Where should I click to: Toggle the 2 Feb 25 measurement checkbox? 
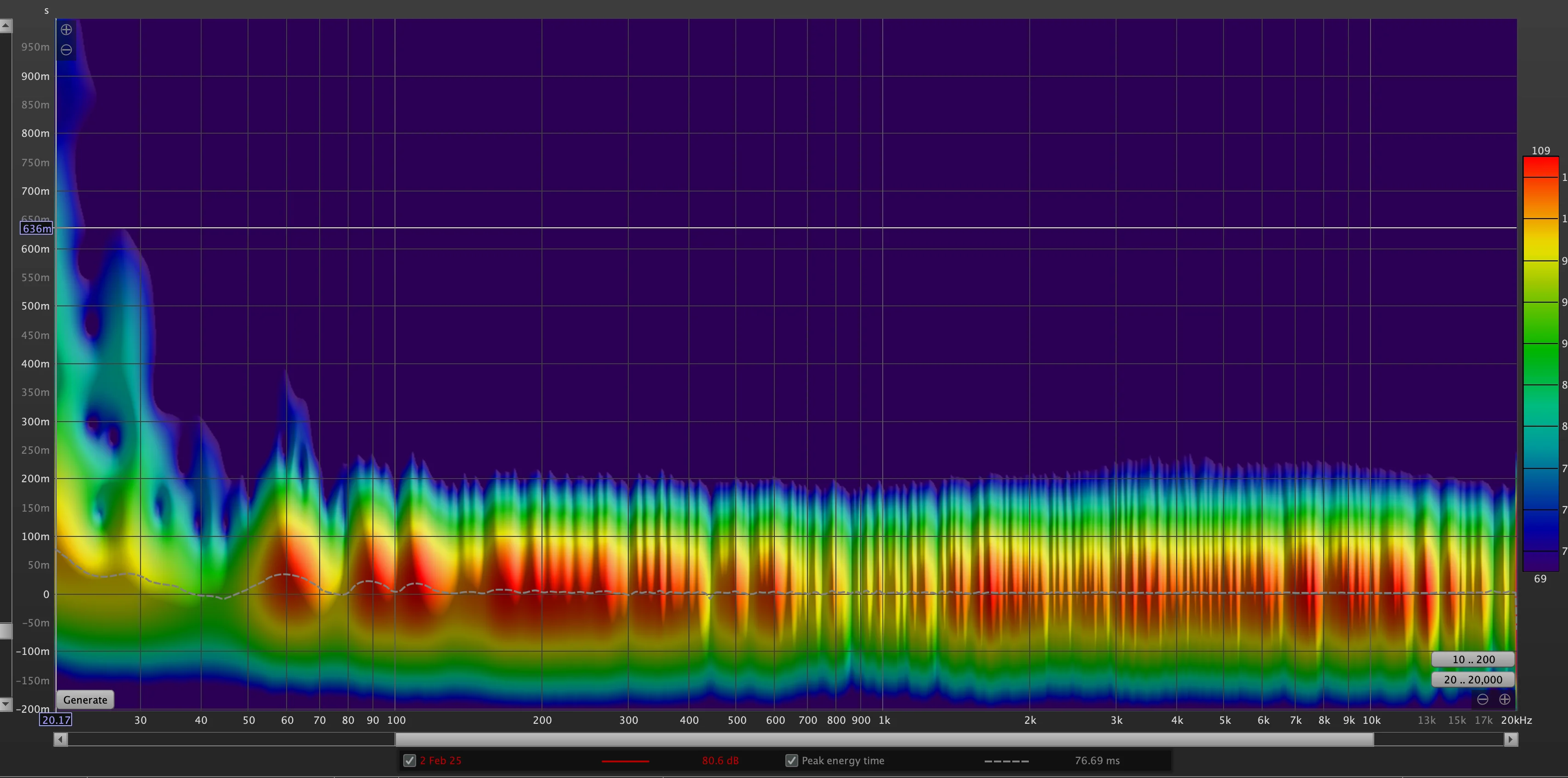click(x=410, y=761)
